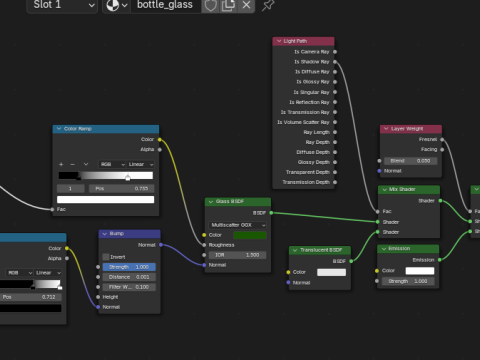Collapse the Glass BSDF node

[211, 201]
